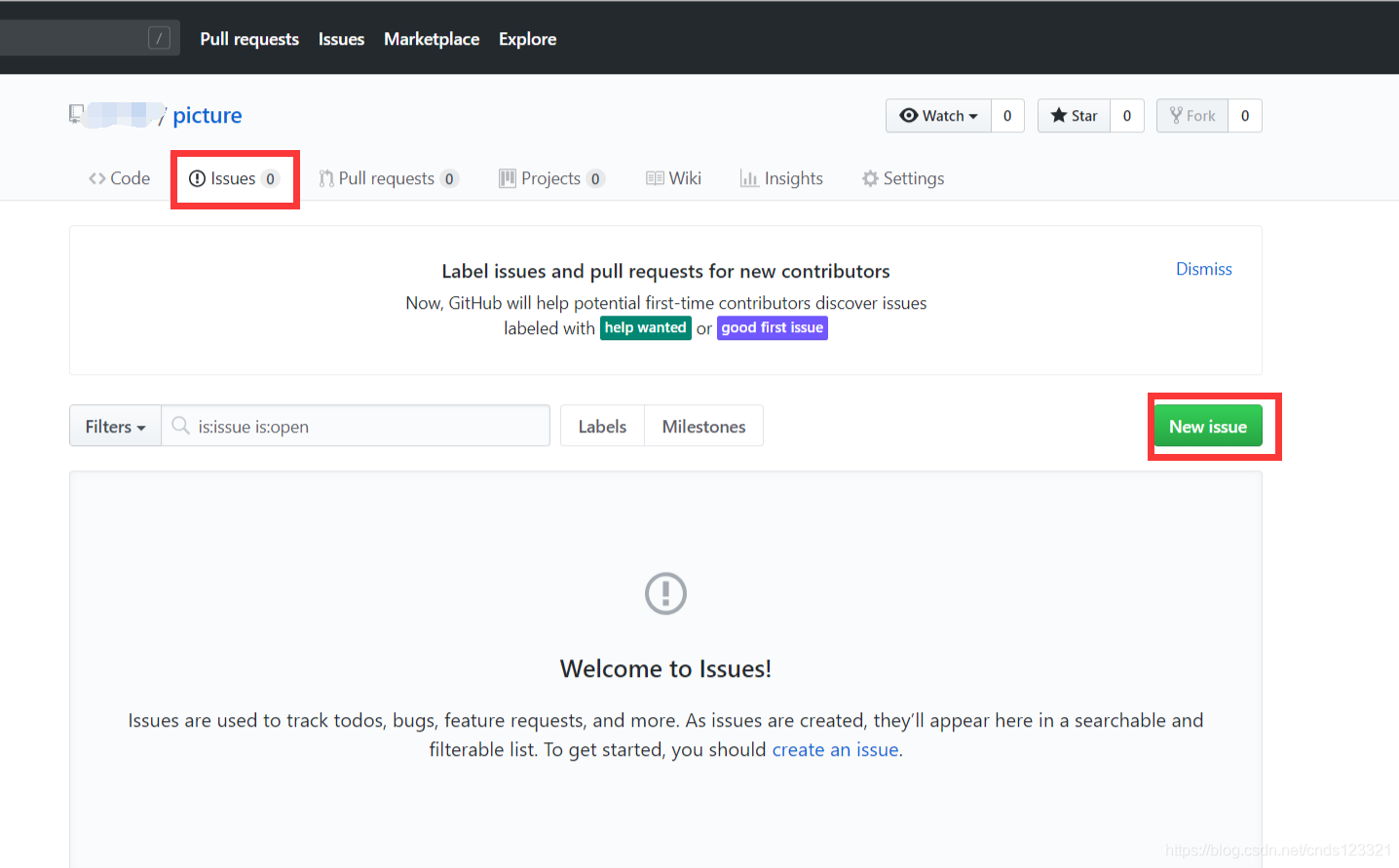This screenshot has height=868, width=1399.
Task: Click the Pull requests tab counter badge
Action: pyautogui.click(x=449, y=178)
